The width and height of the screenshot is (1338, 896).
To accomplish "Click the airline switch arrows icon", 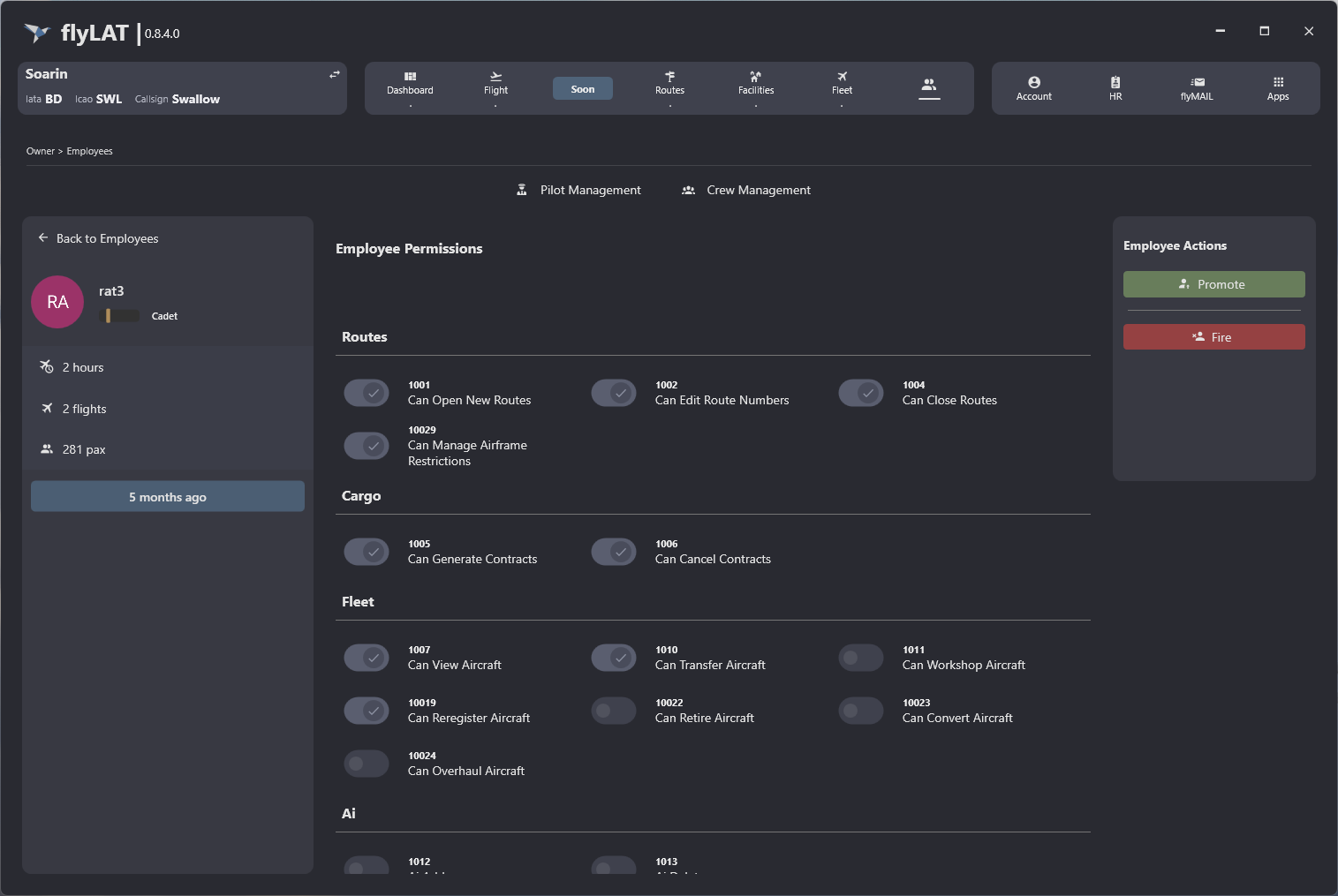I will pyautogui.click(x=335, y=75).
